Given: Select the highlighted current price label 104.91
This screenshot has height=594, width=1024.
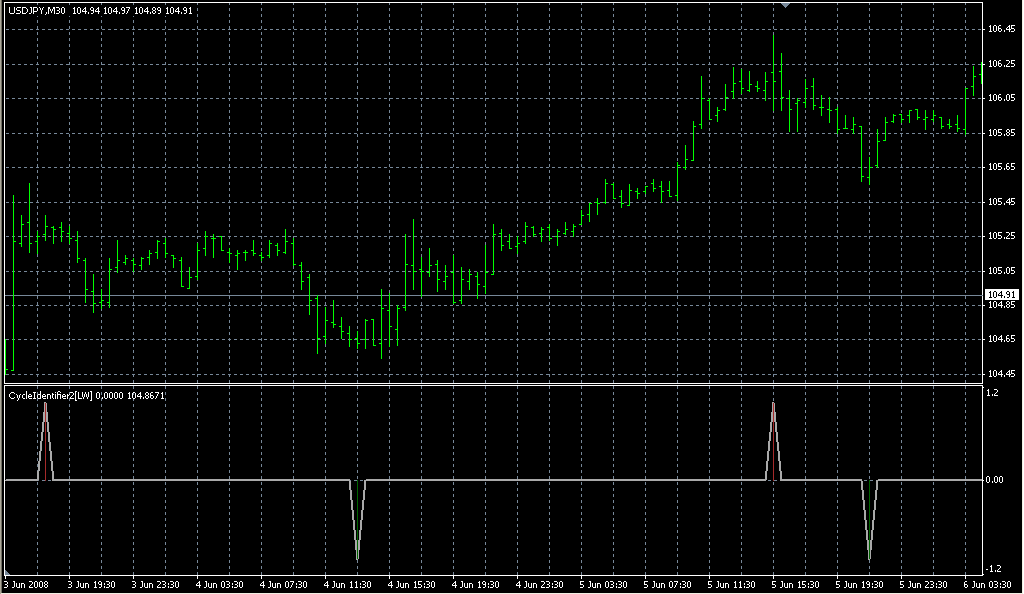Looking at the screenshot, I should coord(1001,295).
